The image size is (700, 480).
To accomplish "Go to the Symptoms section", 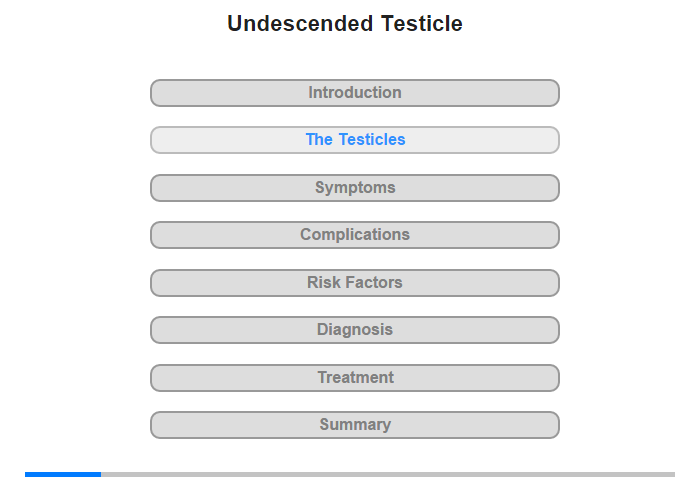I will 355,188.
